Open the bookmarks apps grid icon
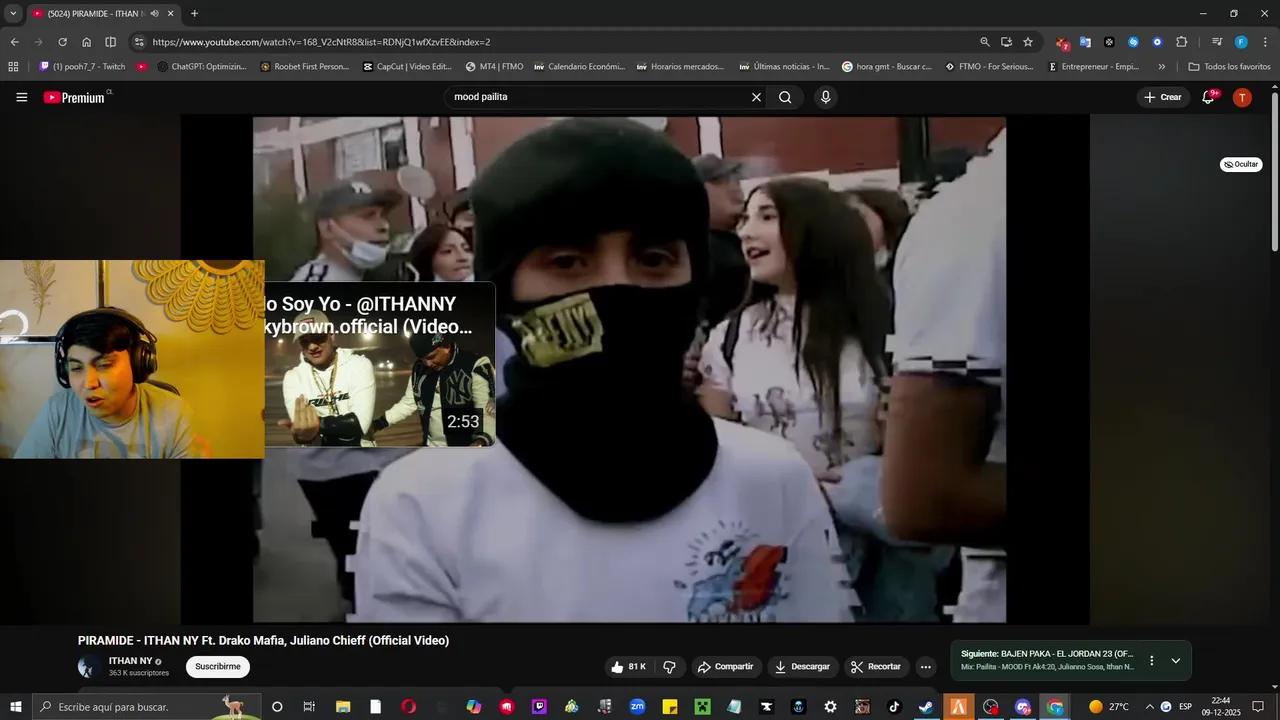 tap(13, 67)
